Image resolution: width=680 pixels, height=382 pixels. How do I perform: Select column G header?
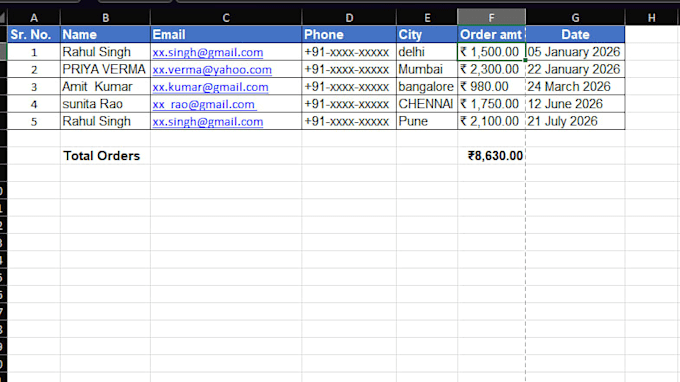pyautogui.click(x=575, y=18)
